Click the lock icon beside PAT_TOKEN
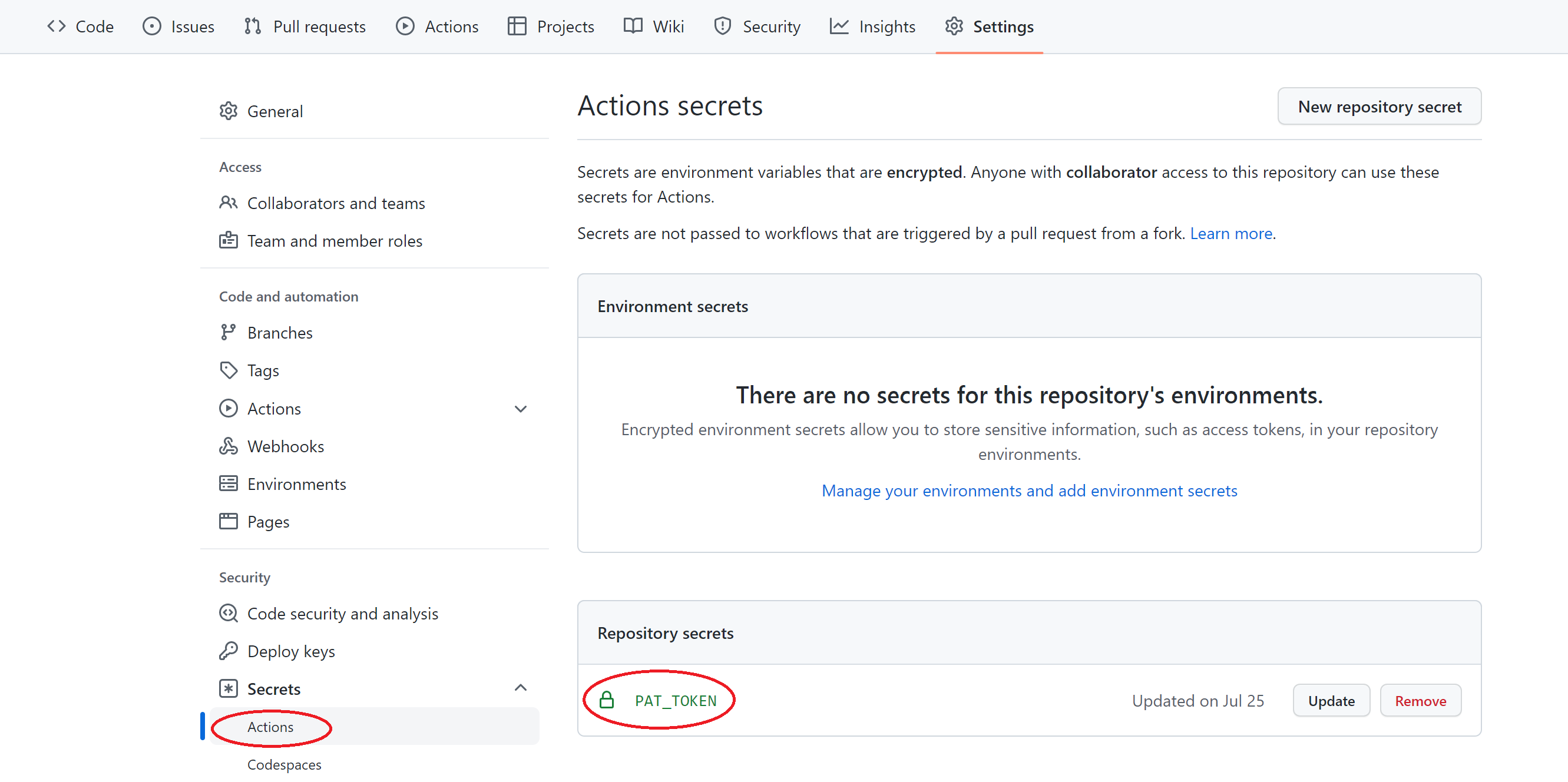The image size is (1568, 782). pyautogui.click(x=606, y=701)
